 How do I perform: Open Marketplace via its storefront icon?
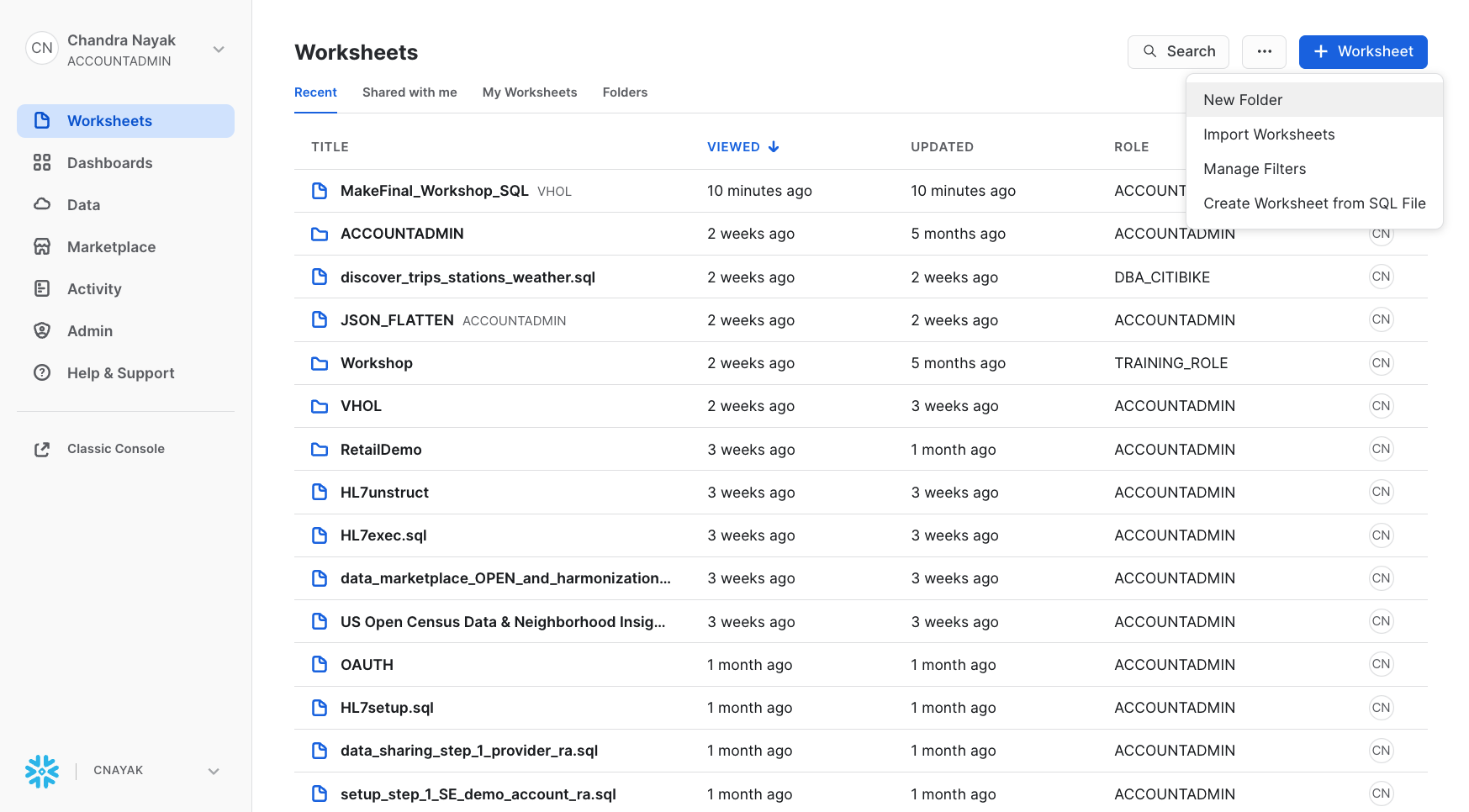(x=42, y=246)
